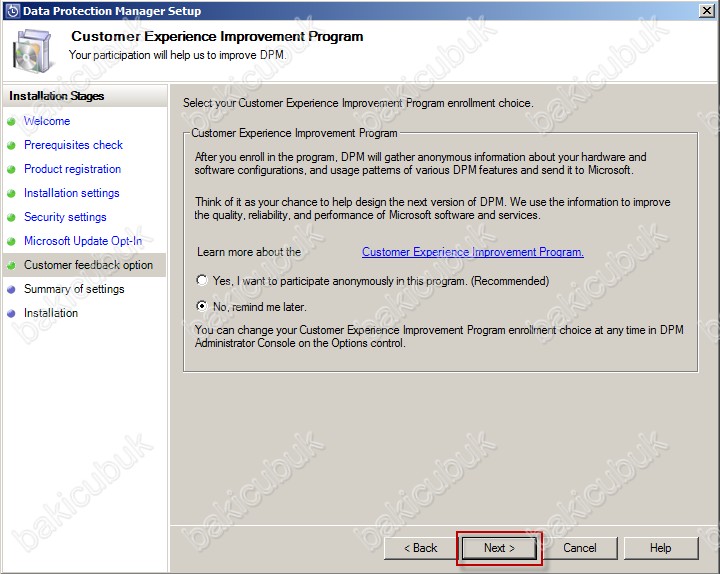Go to Microsoft Update Opt-In stage

83,241
